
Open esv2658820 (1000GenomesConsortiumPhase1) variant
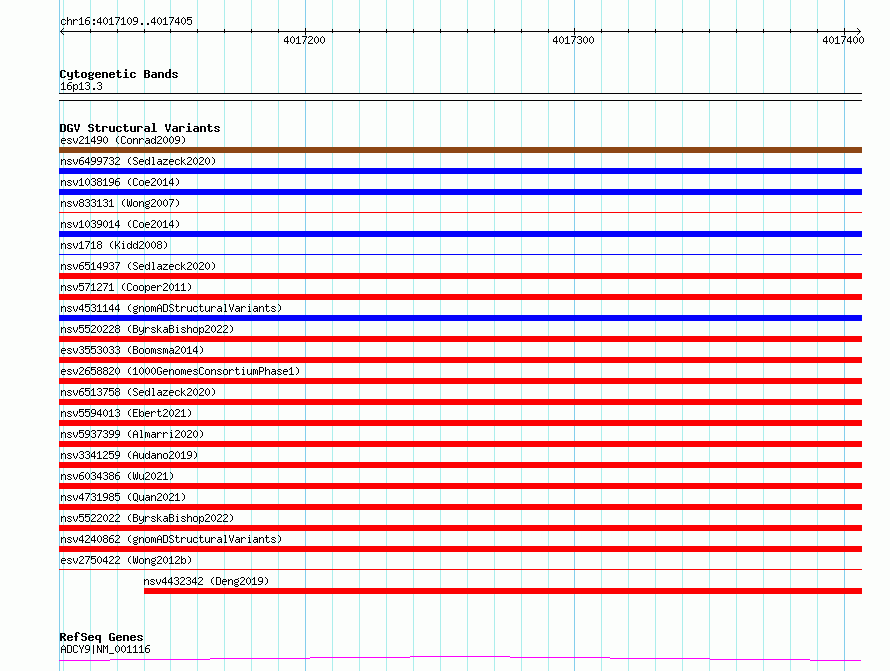coord(180,371)
